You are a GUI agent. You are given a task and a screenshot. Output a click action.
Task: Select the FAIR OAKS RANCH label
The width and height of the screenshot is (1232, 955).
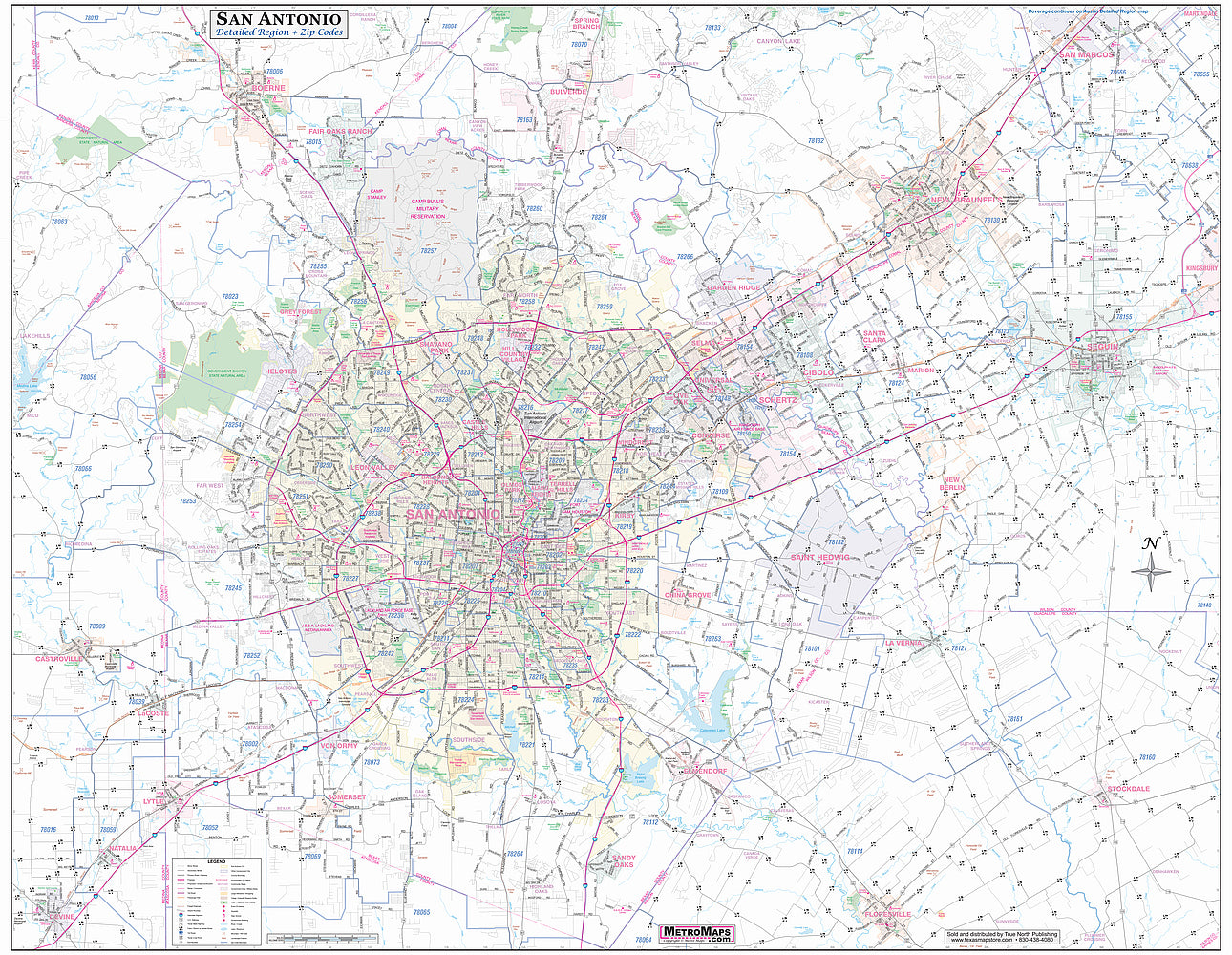pos(340,131)
